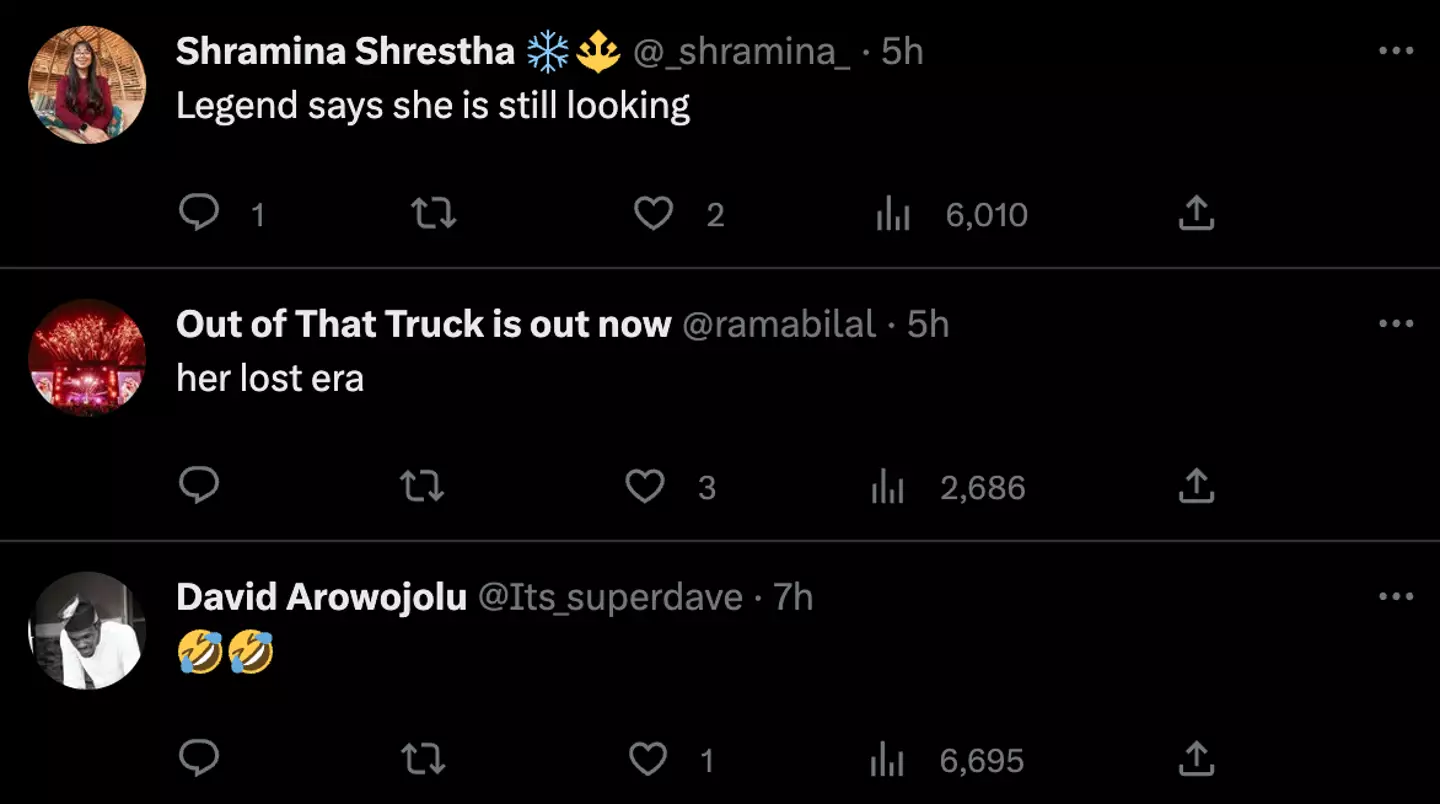Open more options for @ramabilal's tweet
Screen dimensions: 1440x804
coord(1395,324)
